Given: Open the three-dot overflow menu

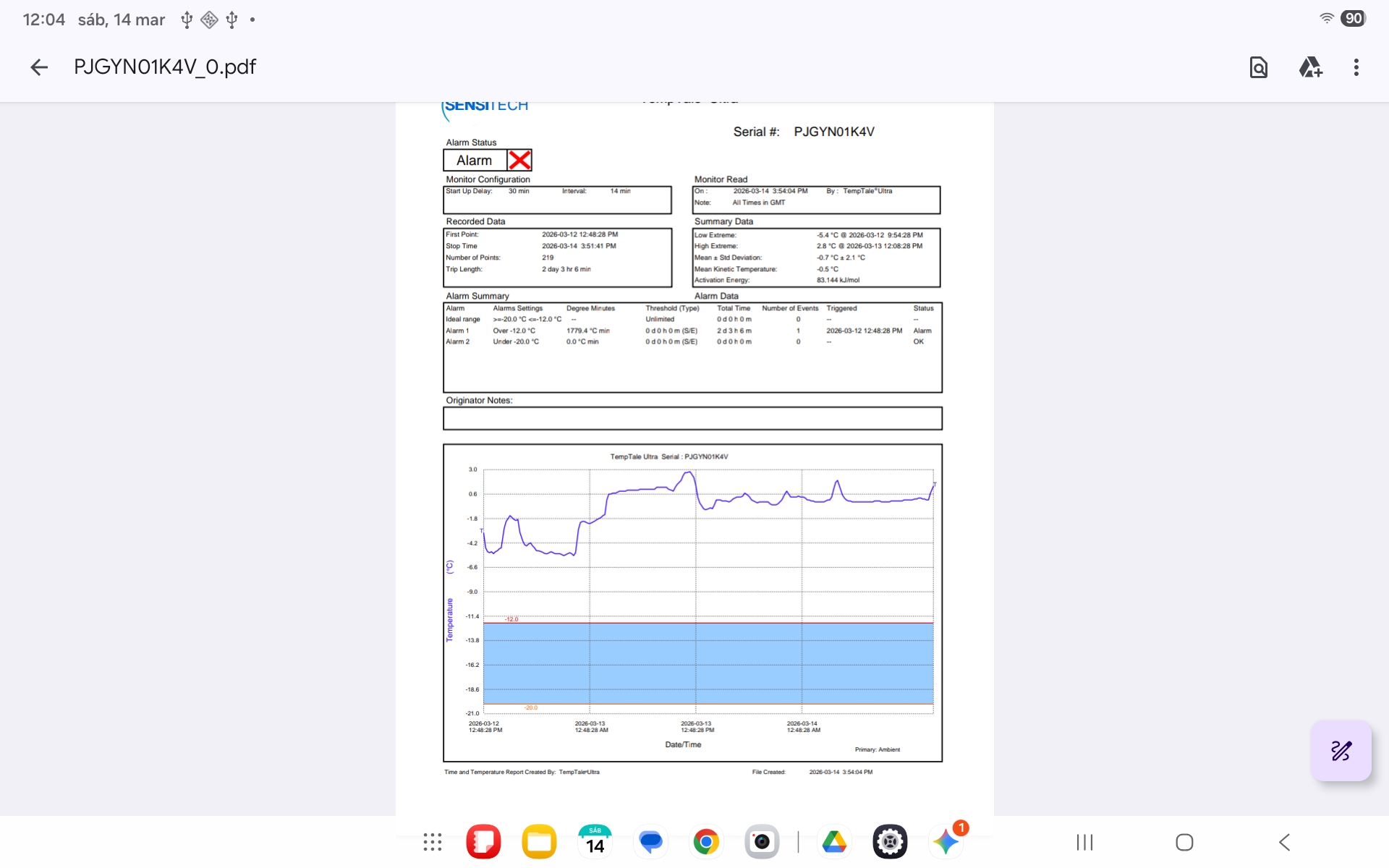Looking at the screenshot, I should coord(1356,67).
